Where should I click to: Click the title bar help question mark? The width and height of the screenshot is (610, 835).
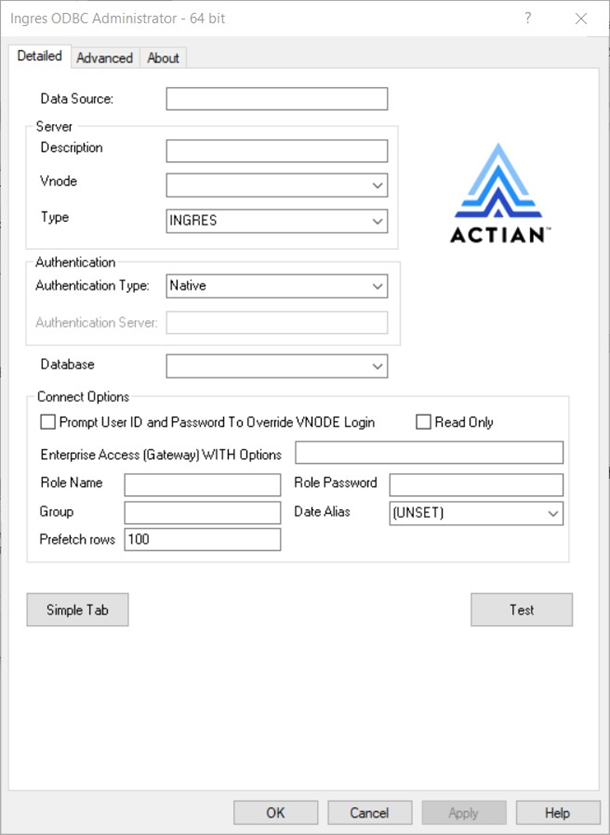pyautogui.click(x=528, y=18)
